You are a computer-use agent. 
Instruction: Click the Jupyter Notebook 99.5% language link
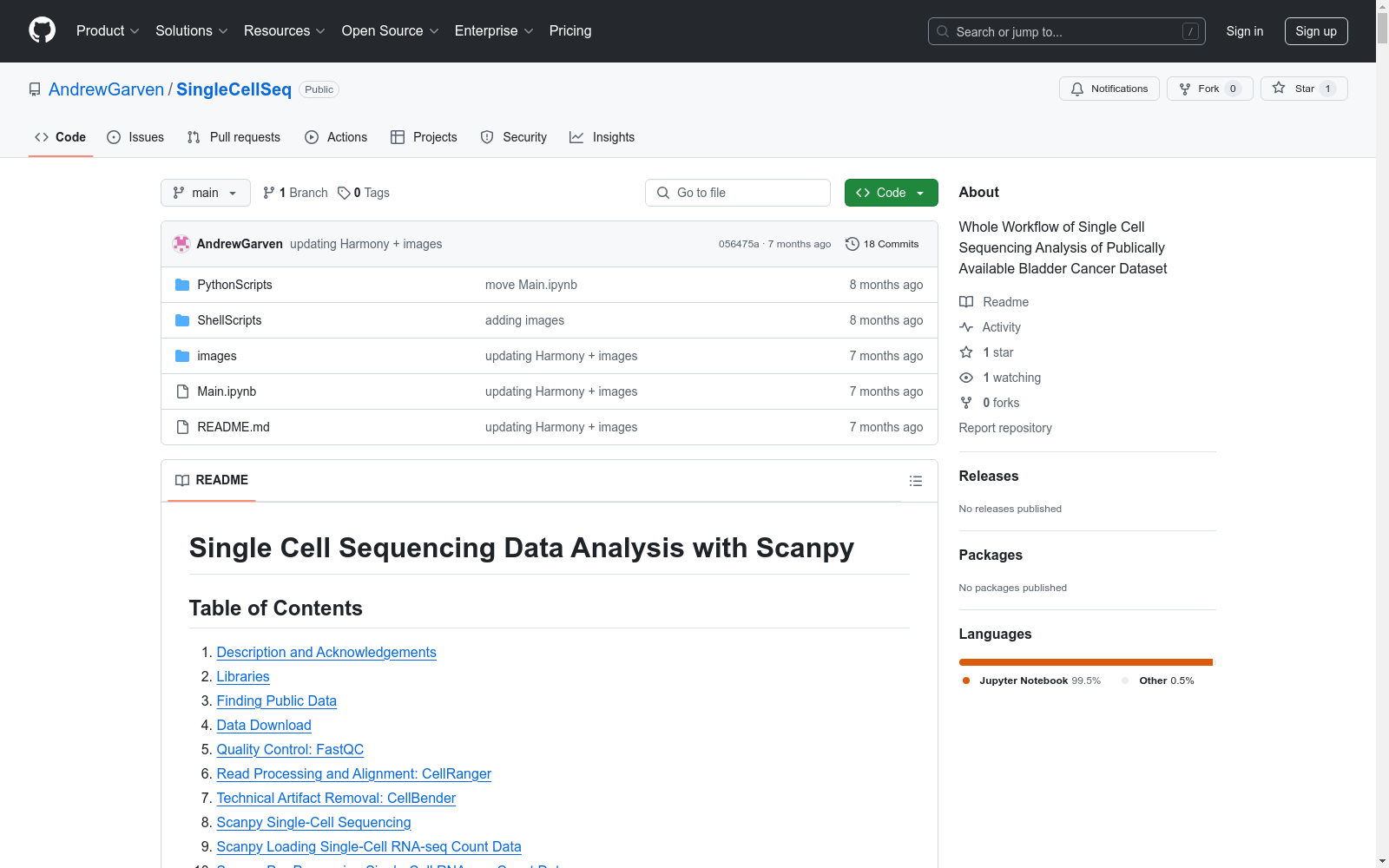1031,681
